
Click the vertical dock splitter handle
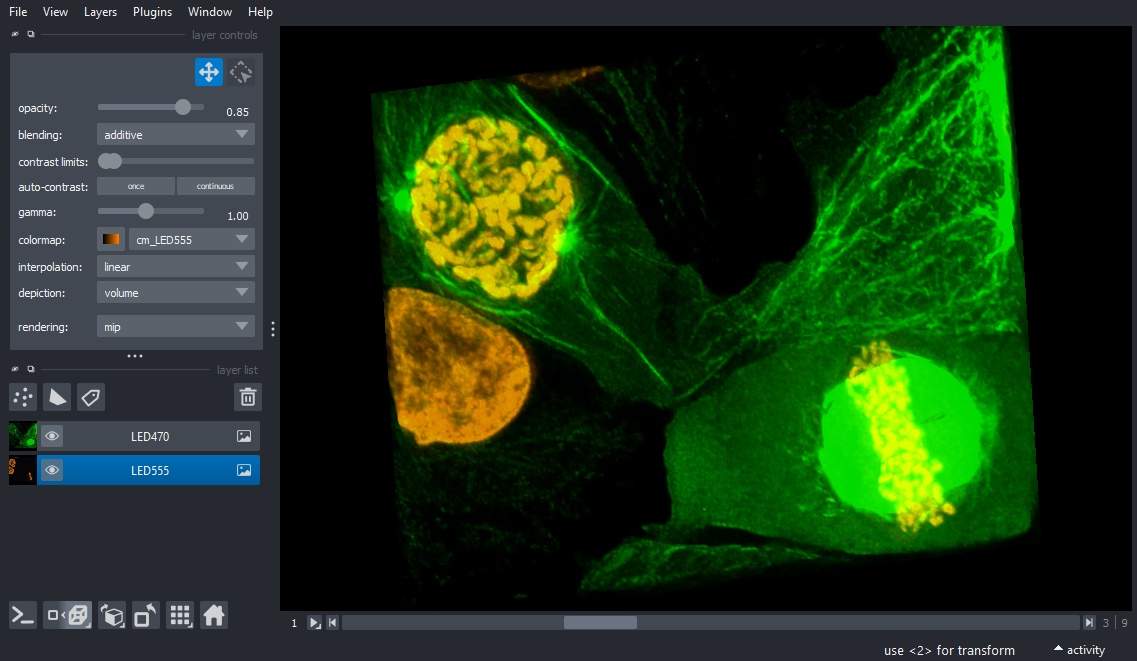tap(273, 329)
